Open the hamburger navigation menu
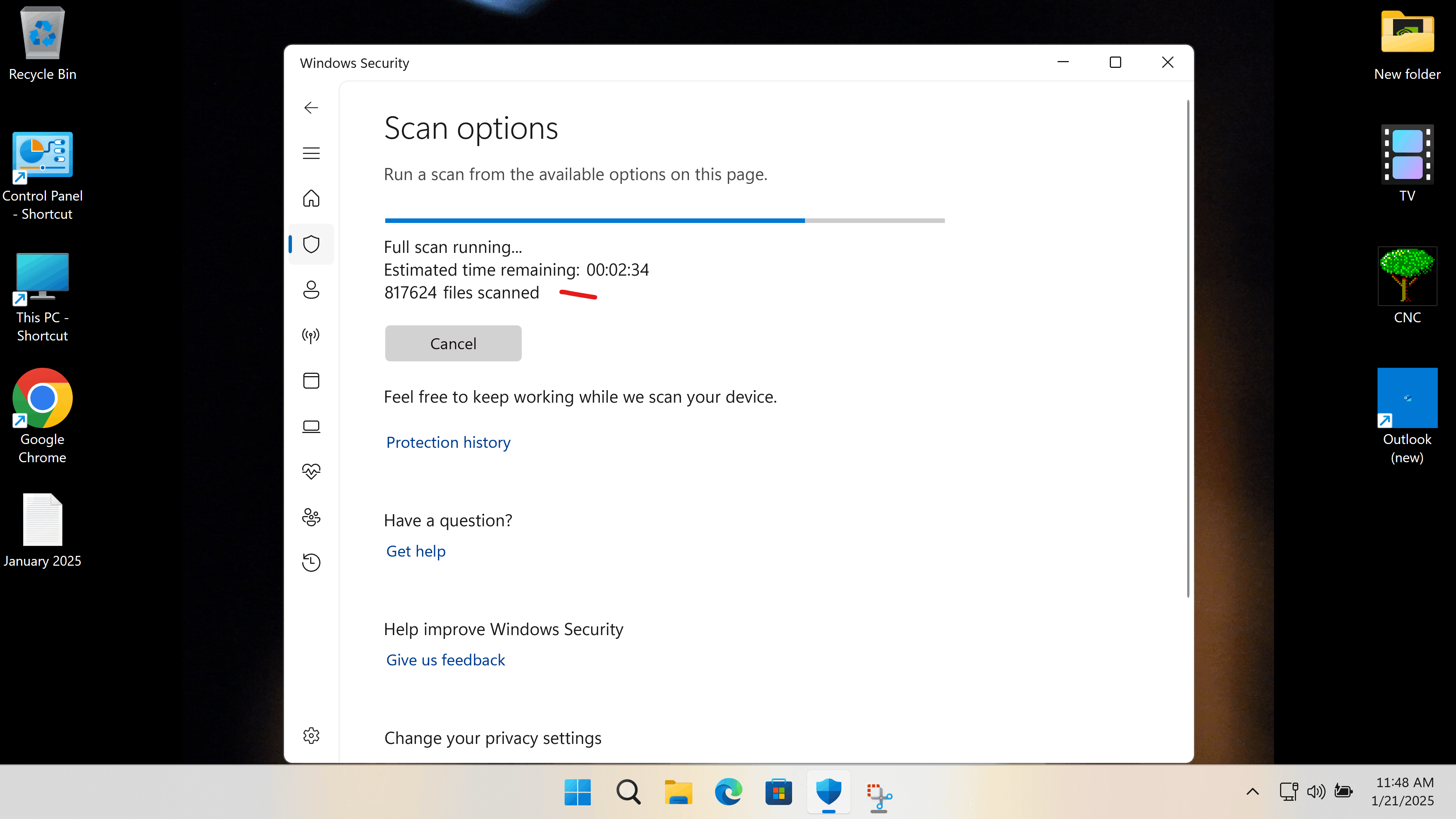The image size is (1456, 819). coord(311,153)
